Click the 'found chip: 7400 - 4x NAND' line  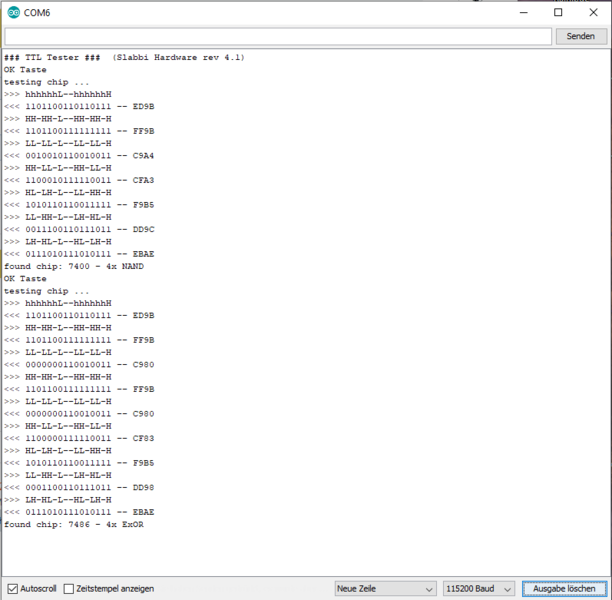pos(74,266)
